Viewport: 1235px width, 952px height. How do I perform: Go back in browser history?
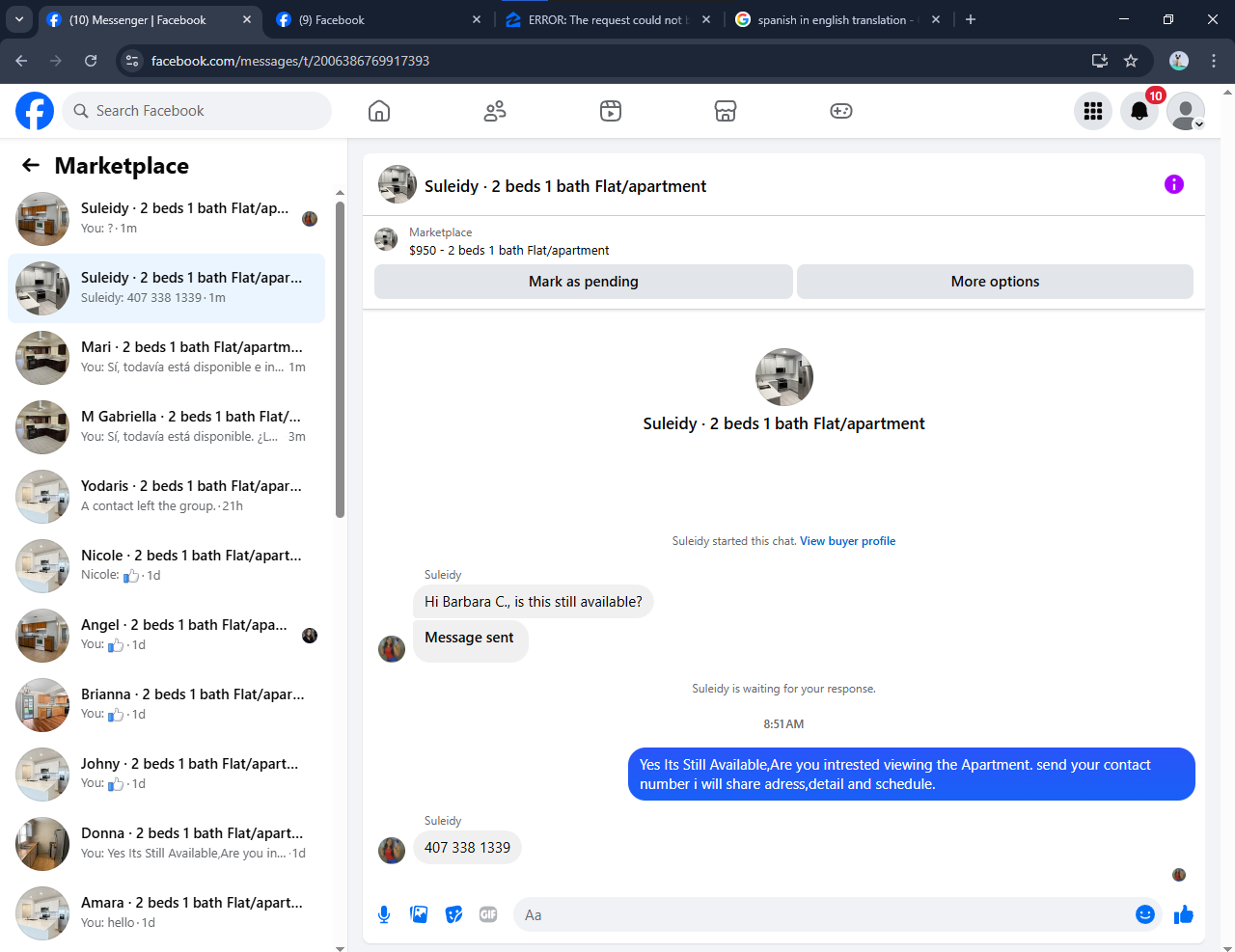tap(21, 61)
